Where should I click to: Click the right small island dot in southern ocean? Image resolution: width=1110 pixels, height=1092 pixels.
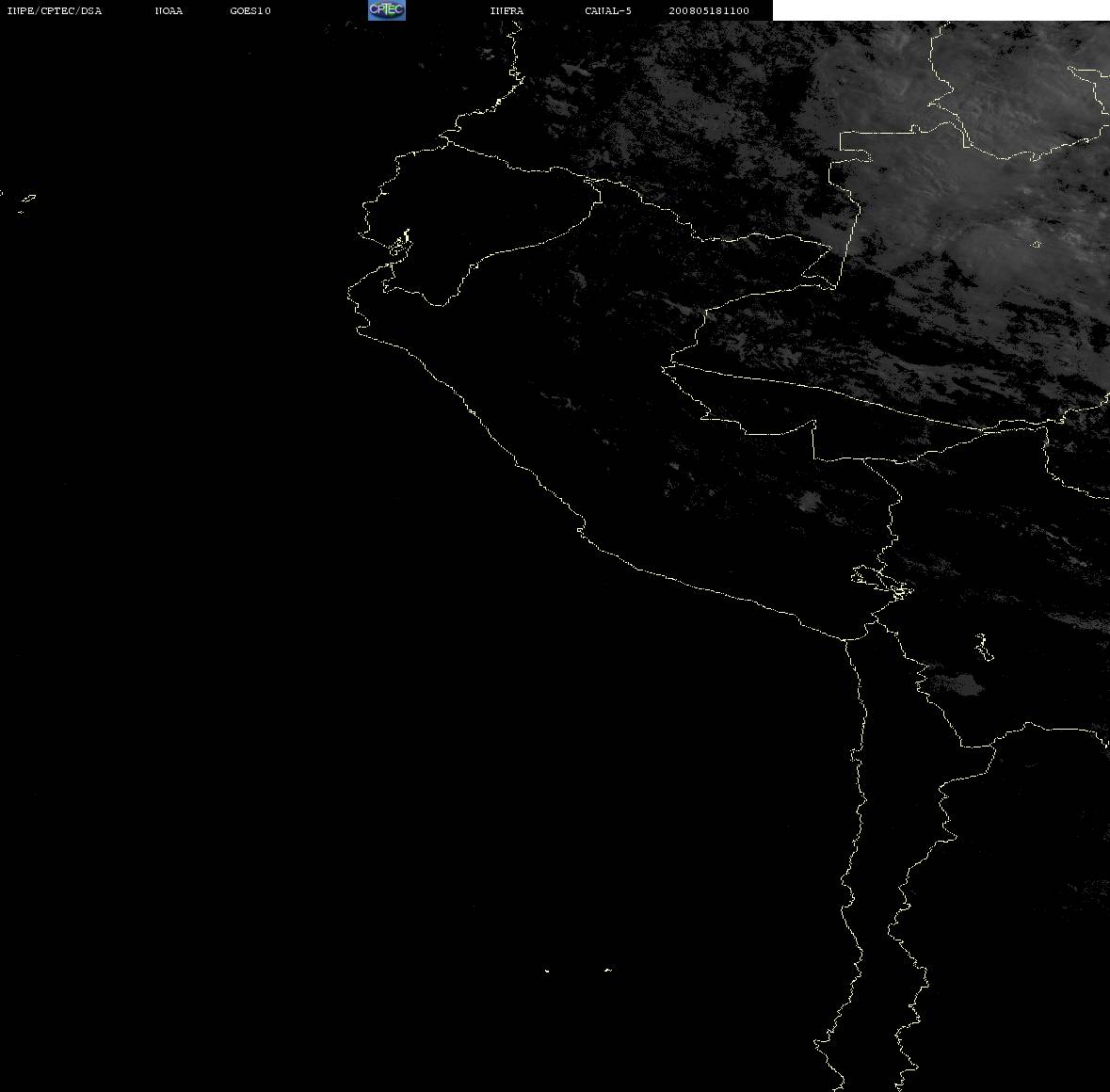608,970
